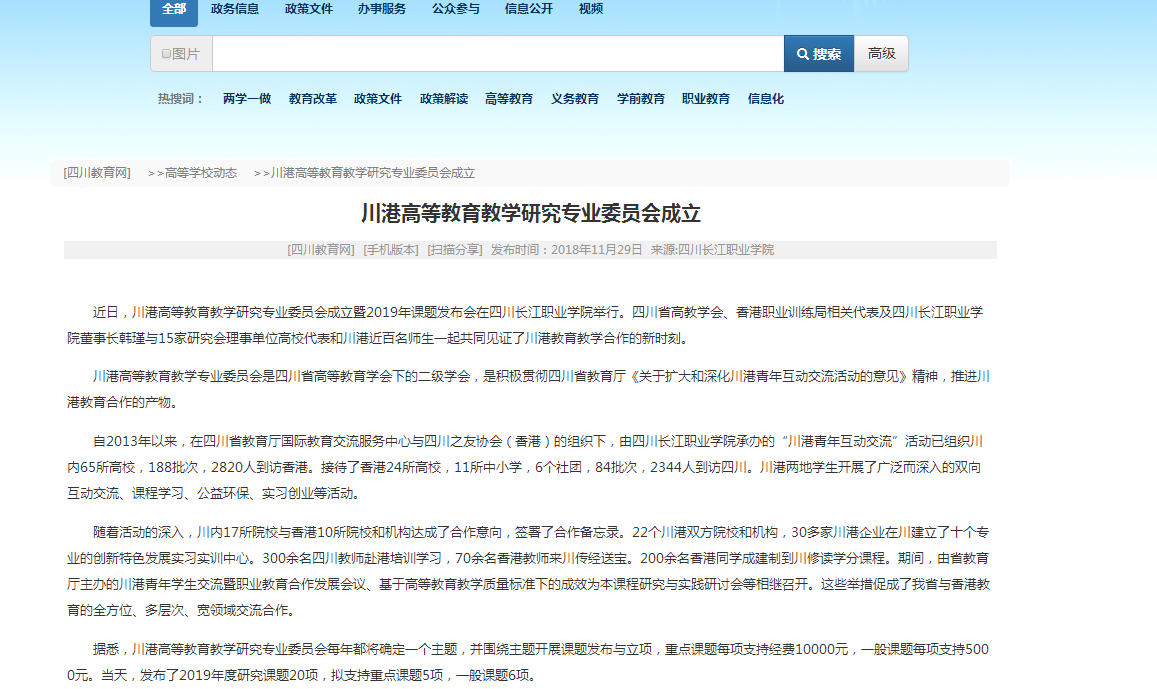Select the 全部 search tab
1157x689 pixels.
click(x=174, y=10)
